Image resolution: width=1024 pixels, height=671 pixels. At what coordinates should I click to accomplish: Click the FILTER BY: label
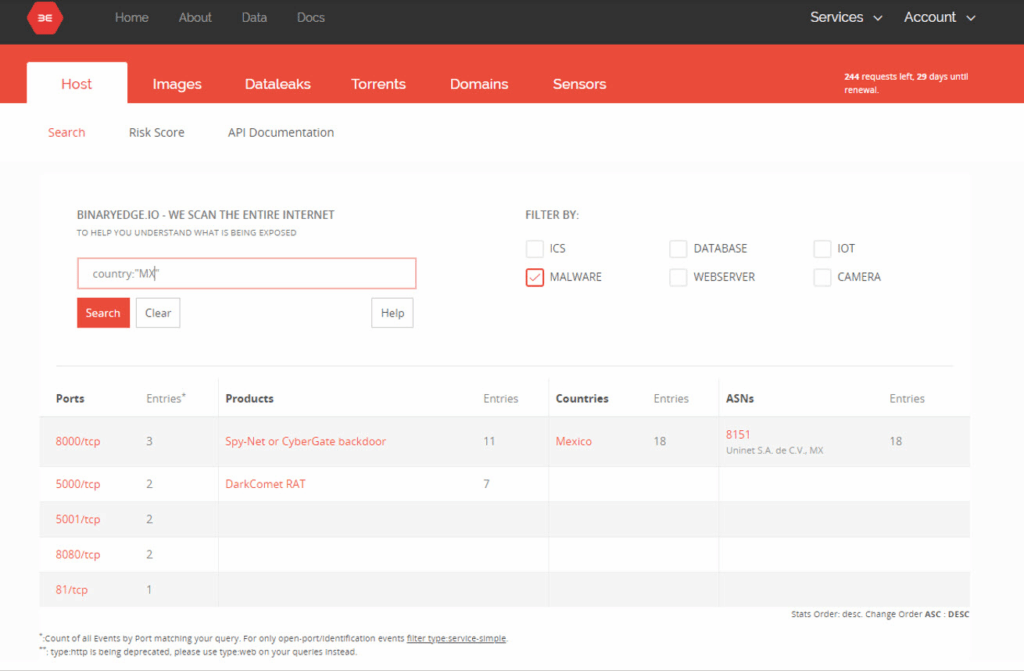point(552,215)
